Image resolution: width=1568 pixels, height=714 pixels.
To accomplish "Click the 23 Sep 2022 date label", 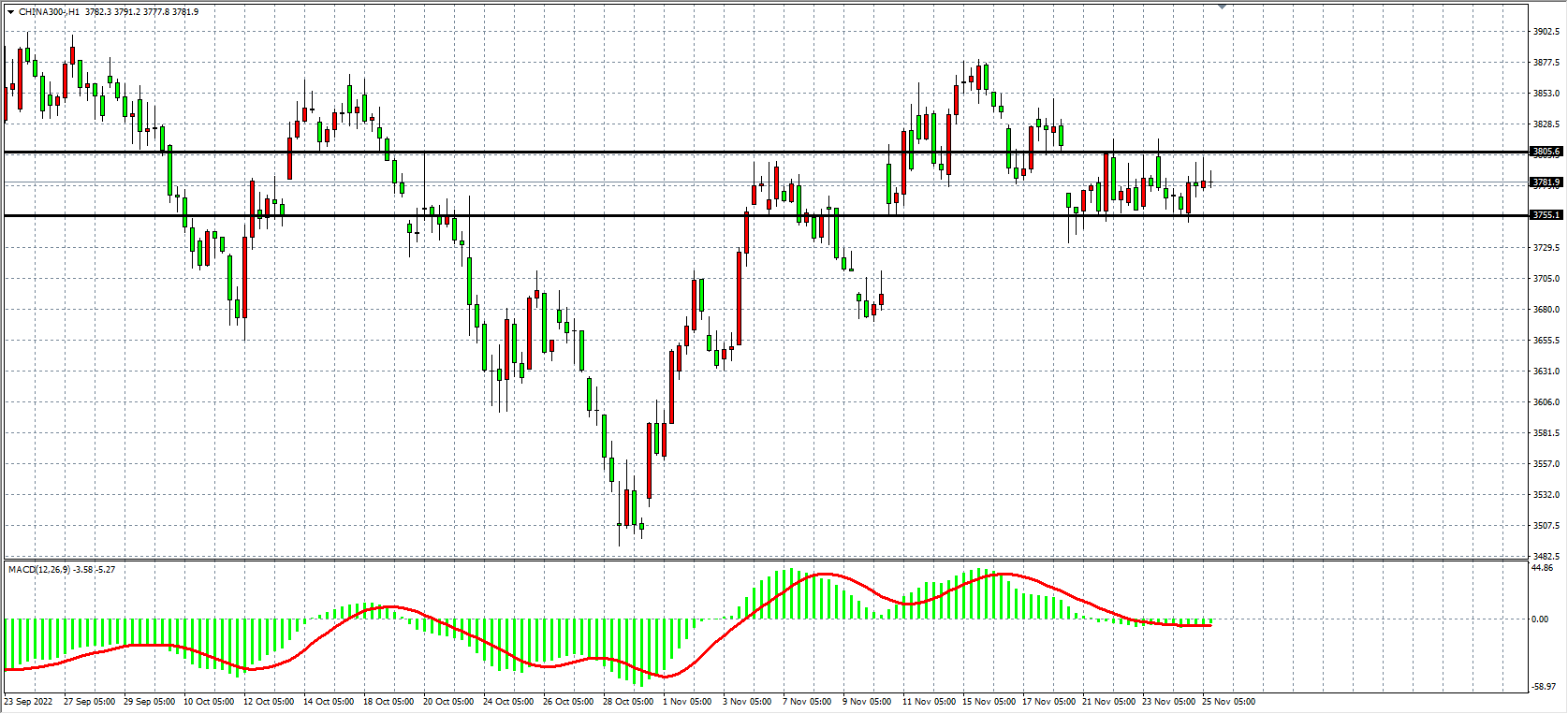I will pos(29,702).
